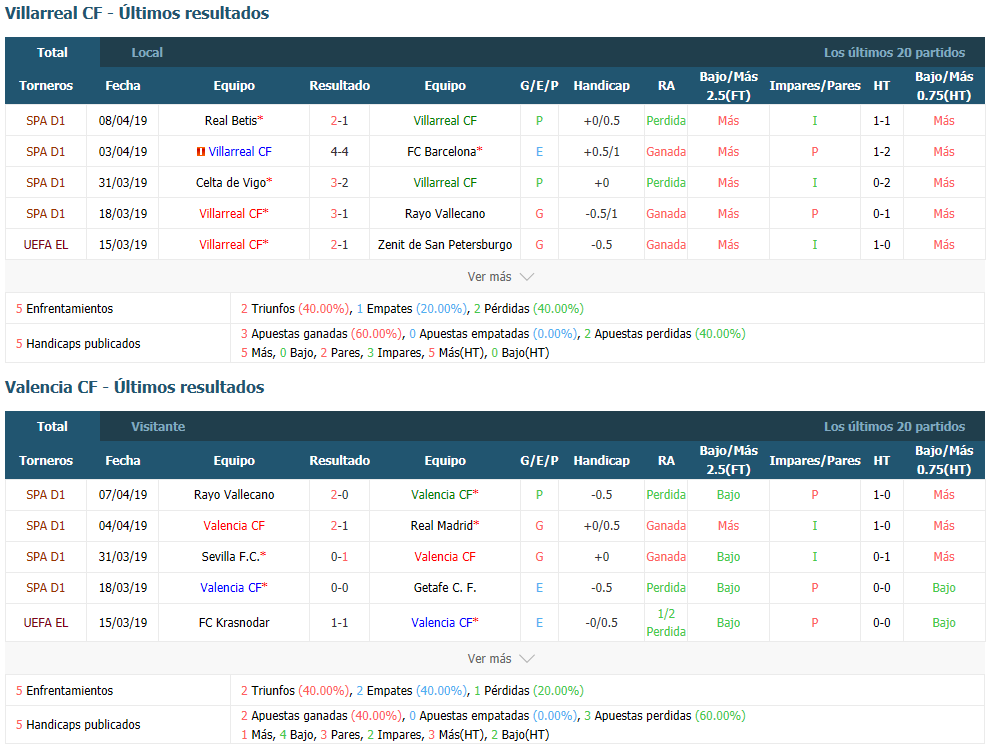Image resolution: width=991 pixels, height=751 pixels.
Task: Switch to the Local tab
Action: click(x=147, y=52)
